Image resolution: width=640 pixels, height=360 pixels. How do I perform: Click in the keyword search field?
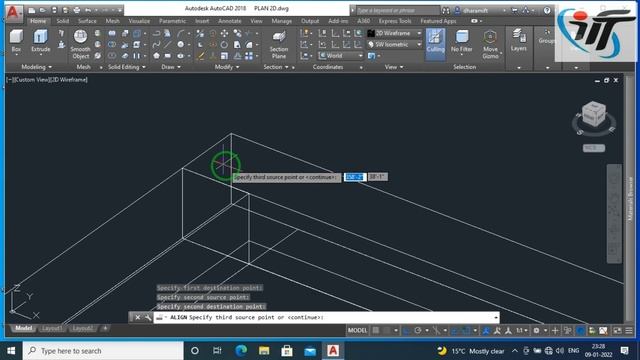[398, 11]
